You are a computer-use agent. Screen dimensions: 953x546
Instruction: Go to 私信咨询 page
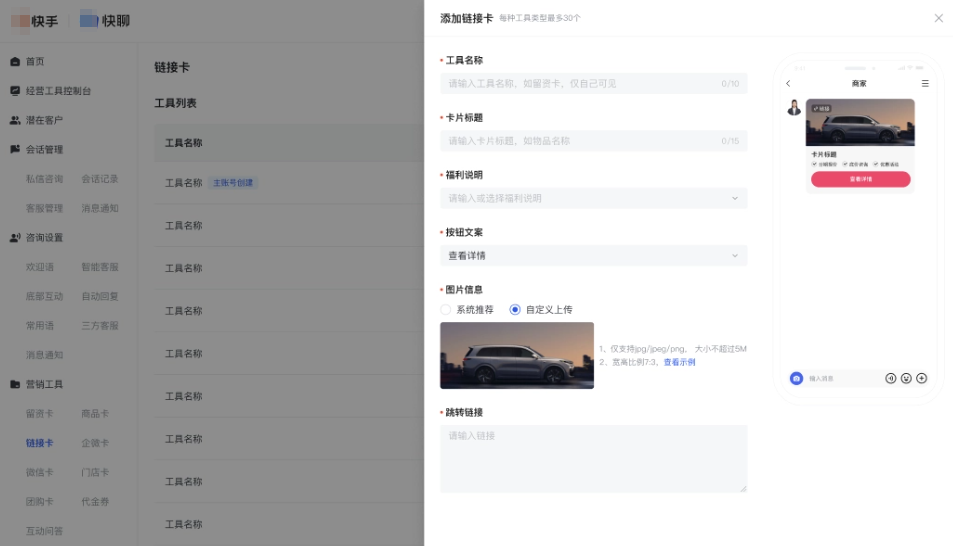tap(44, 179)
